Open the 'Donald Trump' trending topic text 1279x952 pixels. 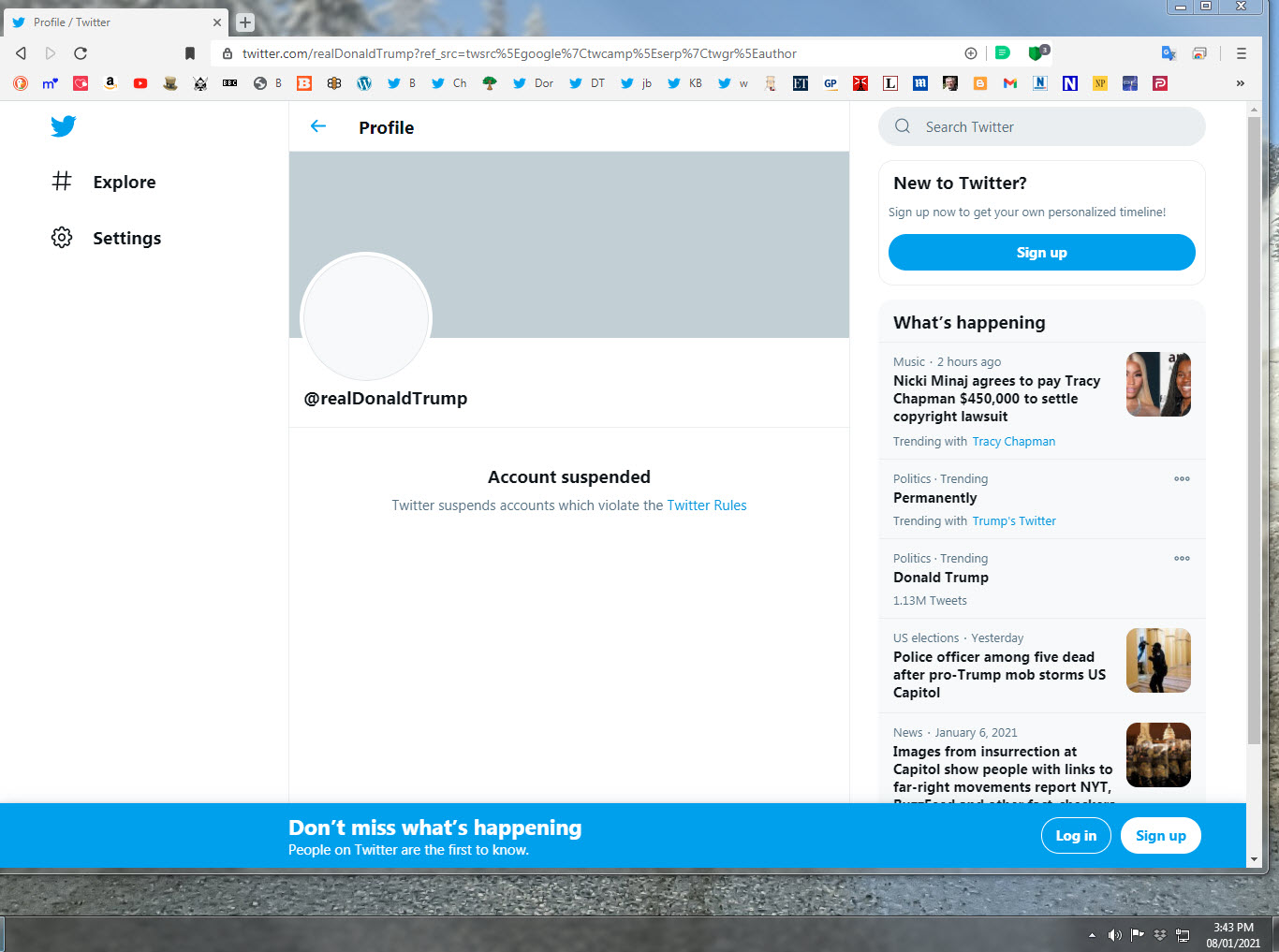tap(941, 578)
